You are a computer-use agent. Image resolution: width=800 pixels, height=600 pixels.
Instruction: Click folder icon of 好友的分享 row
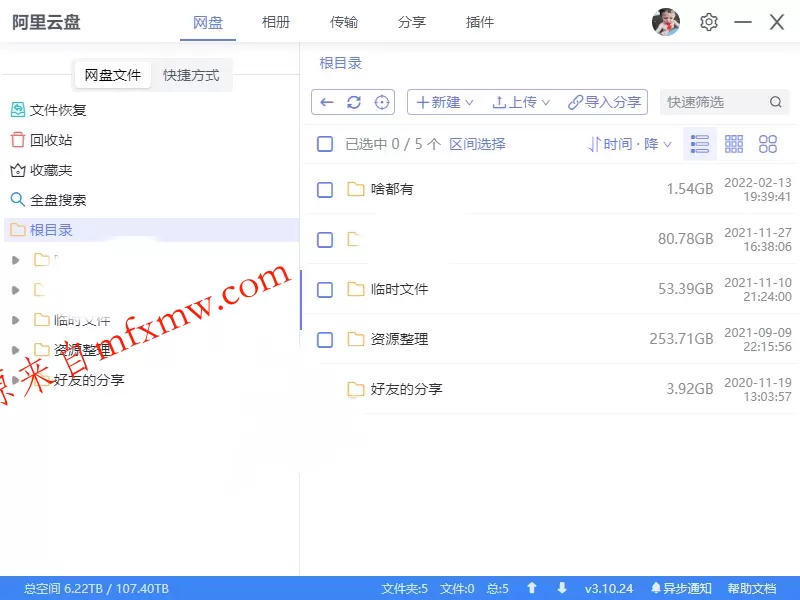pos(356,389)
